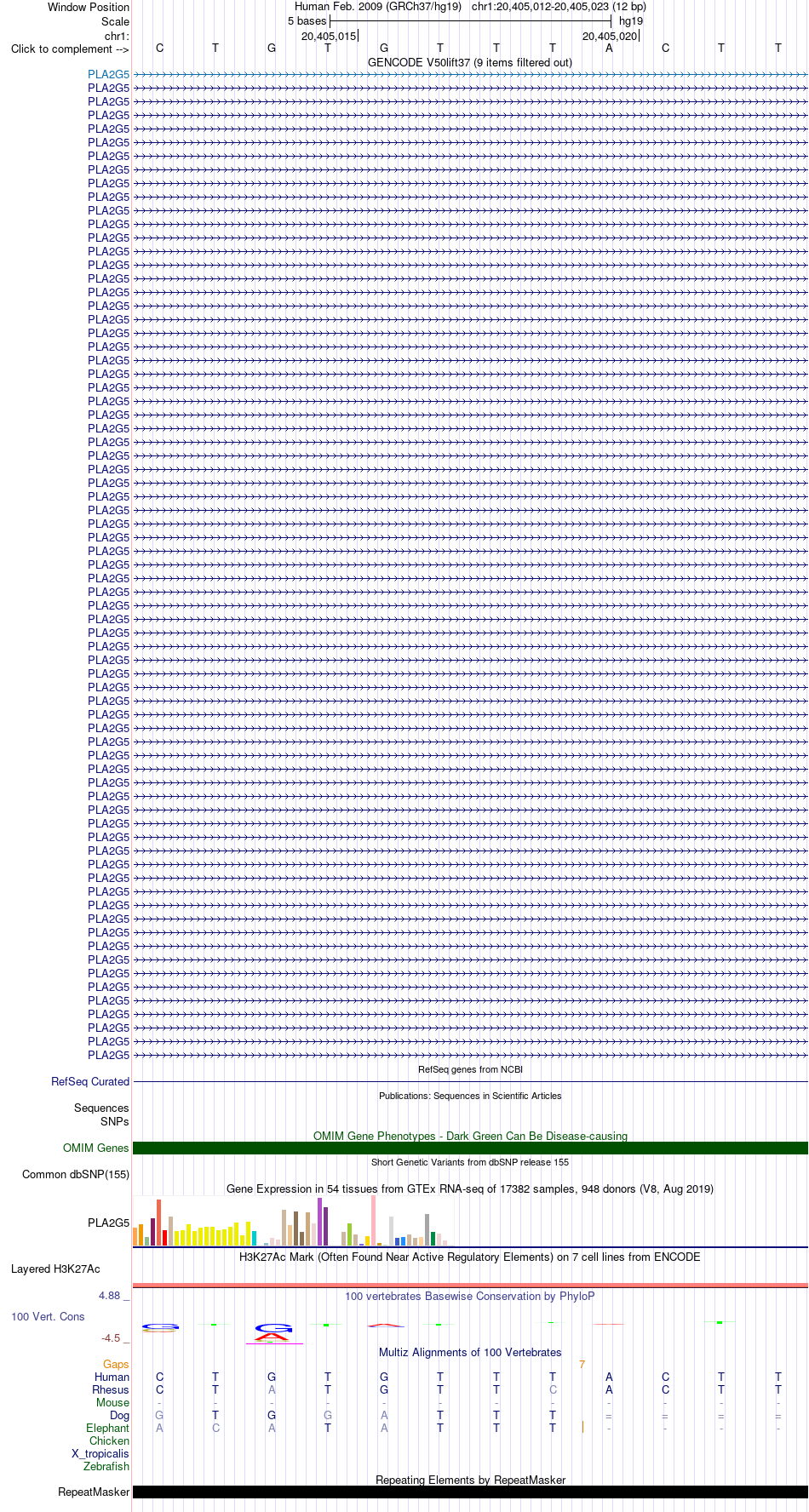Viewport: 809px width, 1512px height.
Task: Open the 'RefSeq genes from NCBI' track title
Action: (x=470, y=1069)
